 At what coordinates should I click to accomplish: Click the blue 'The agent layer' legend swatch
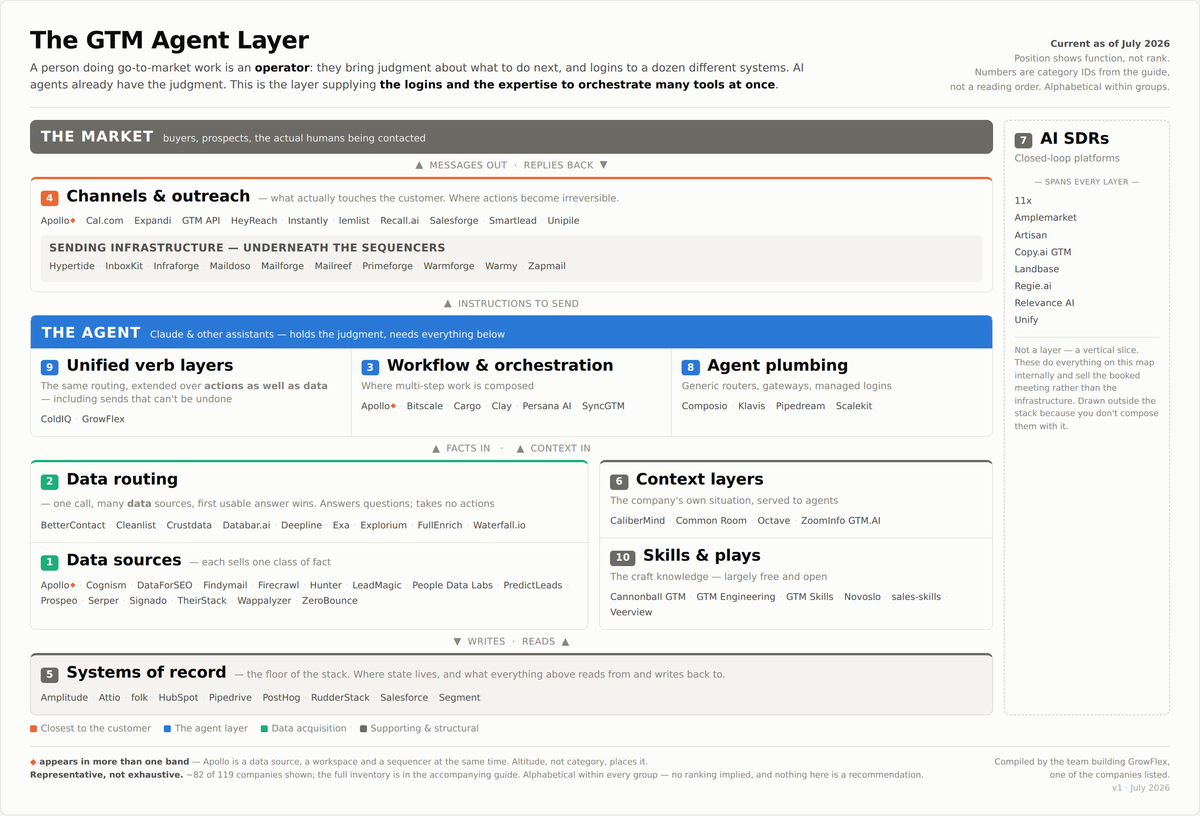[166, 729]
